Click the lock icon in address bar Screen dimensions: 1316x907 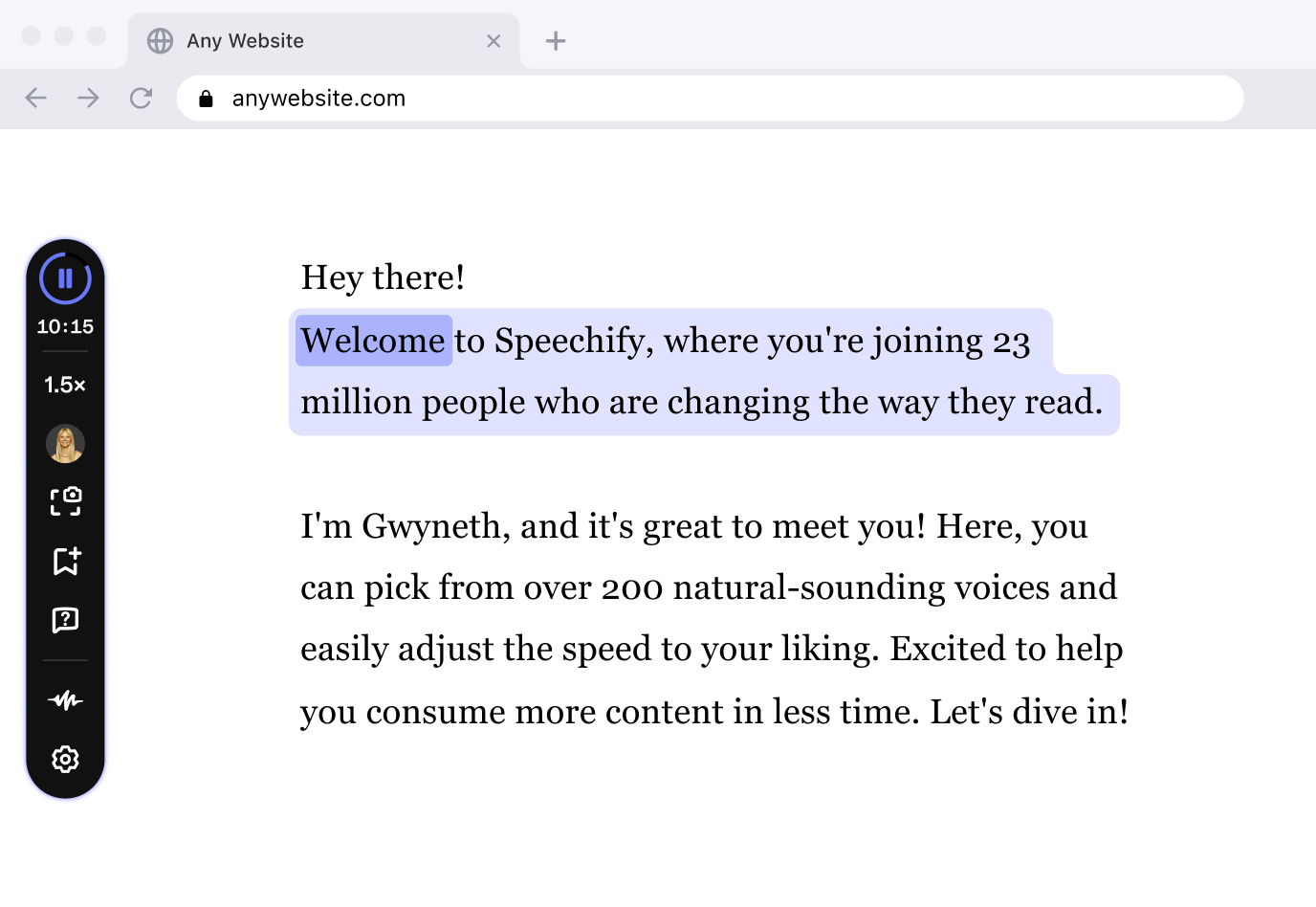click(x=206, y=99)
